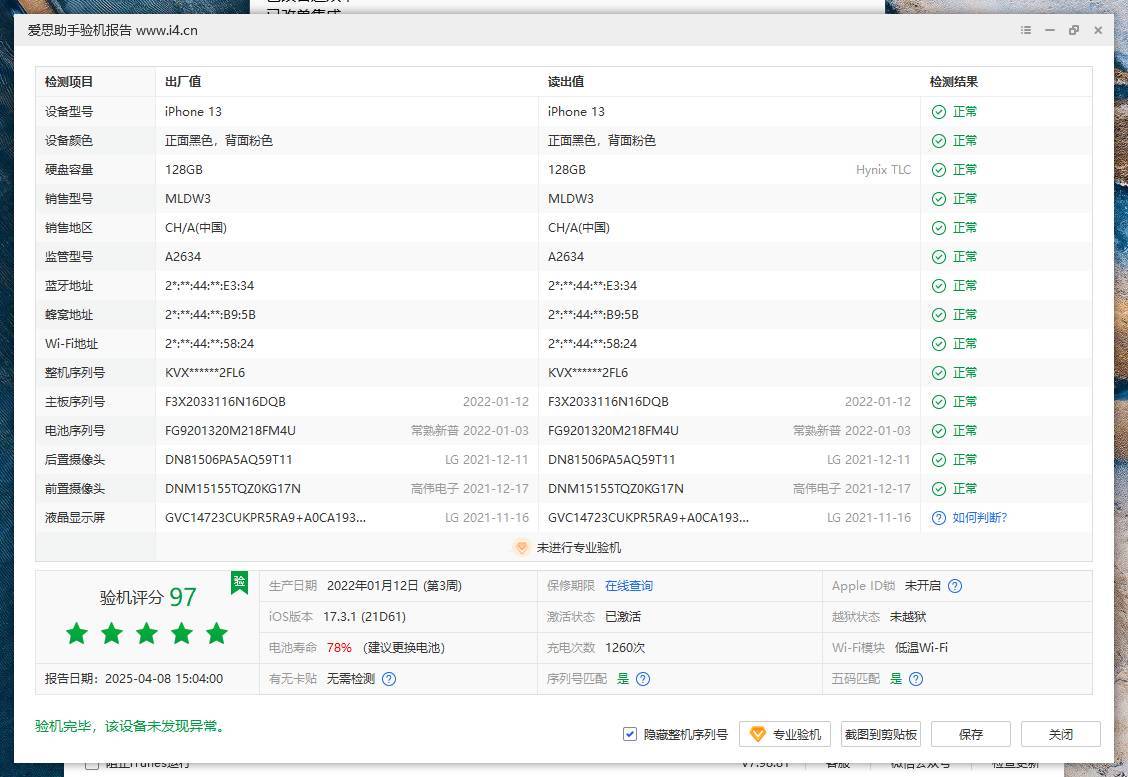The width and height of the screenshot is (1128, 777).
Task: Click the green 验 badge on the score card
Action: point(240,581)
